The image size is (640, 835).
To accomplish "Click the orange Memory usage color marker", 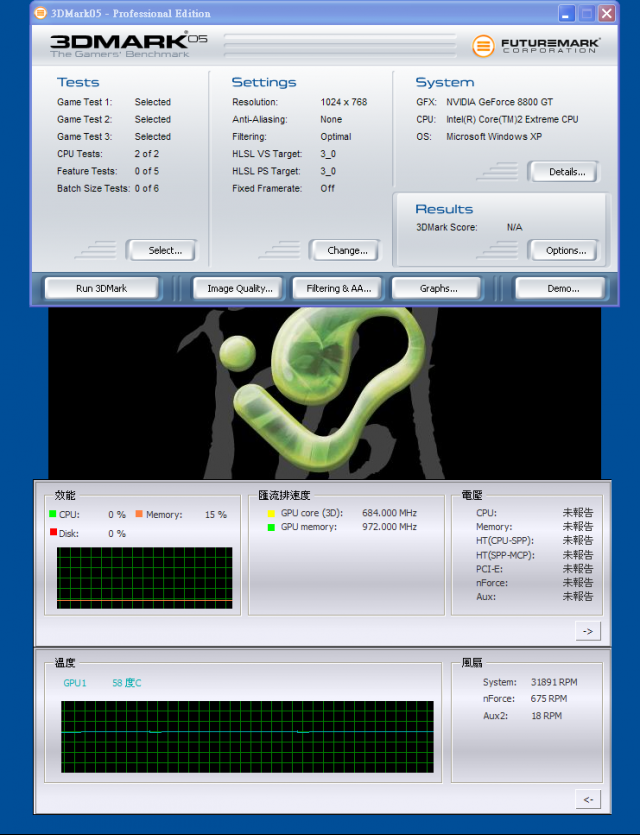I will 139,514.
